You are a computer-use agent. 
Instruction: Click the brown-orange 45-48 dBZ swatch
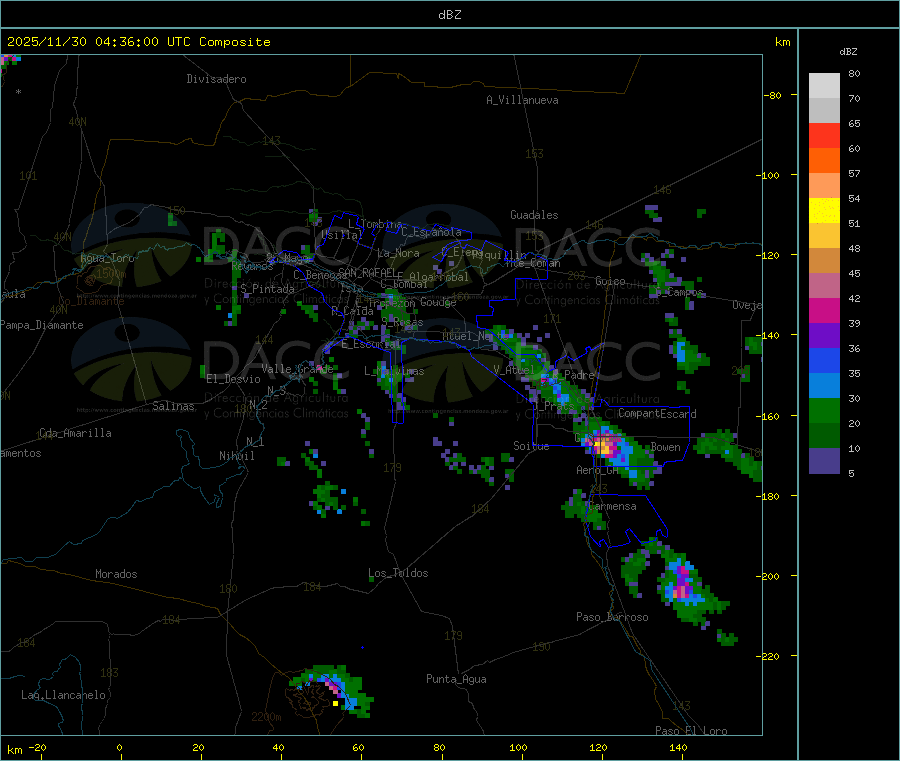824,261
